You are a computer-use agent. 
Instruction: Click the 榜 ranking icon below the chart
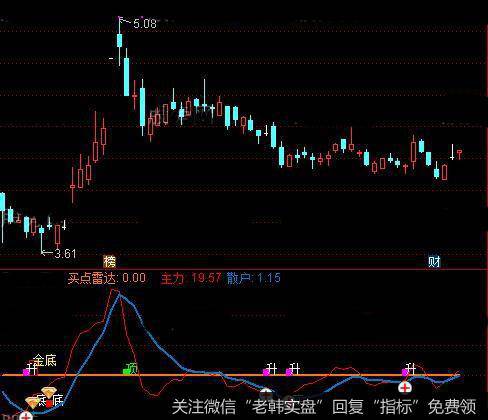coord(109,262)
